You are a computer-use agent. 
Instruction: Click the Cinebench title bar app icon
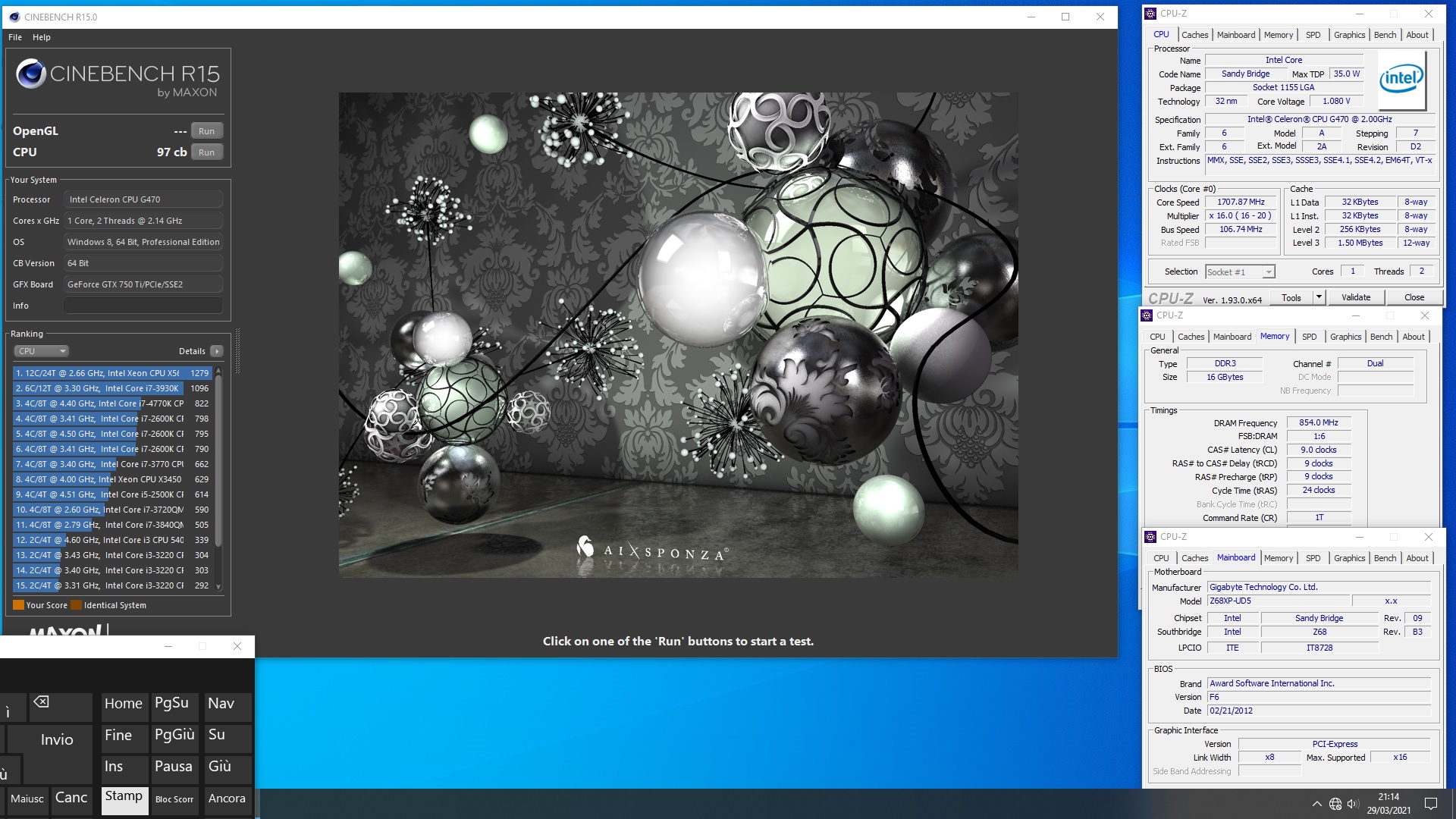[x=14, y=17]
